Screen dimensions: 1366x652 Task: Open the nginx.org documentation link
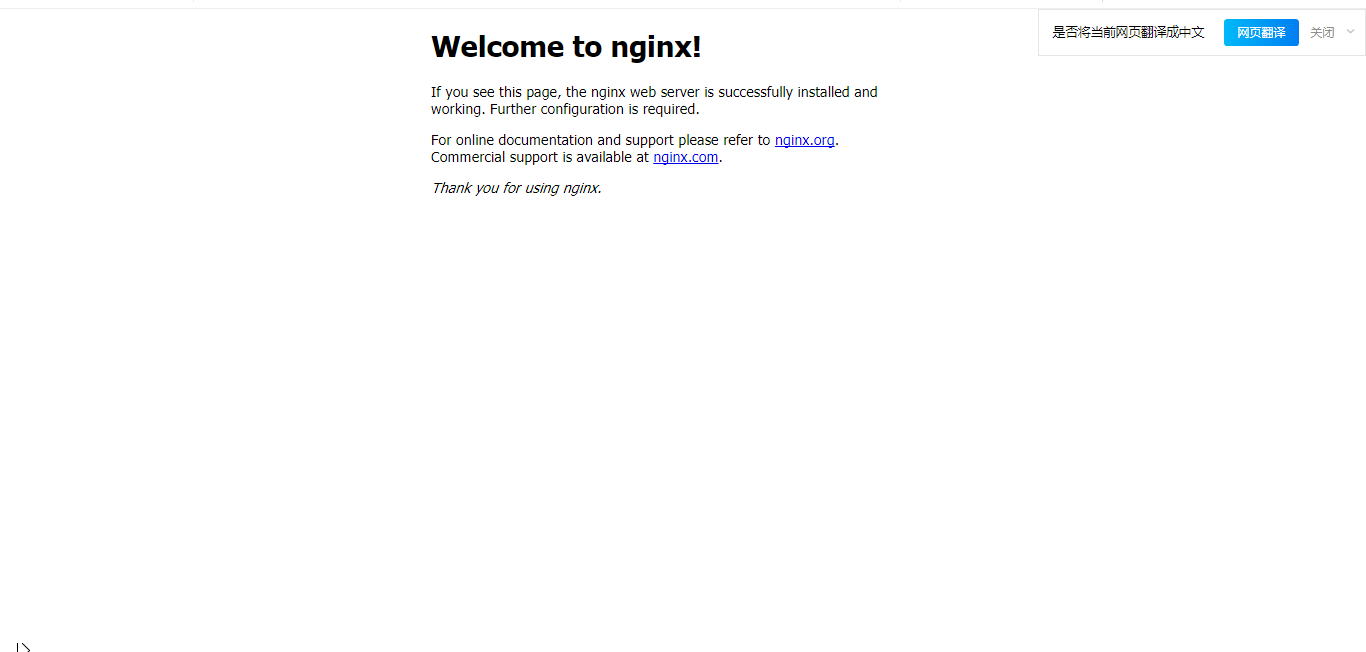804,140
